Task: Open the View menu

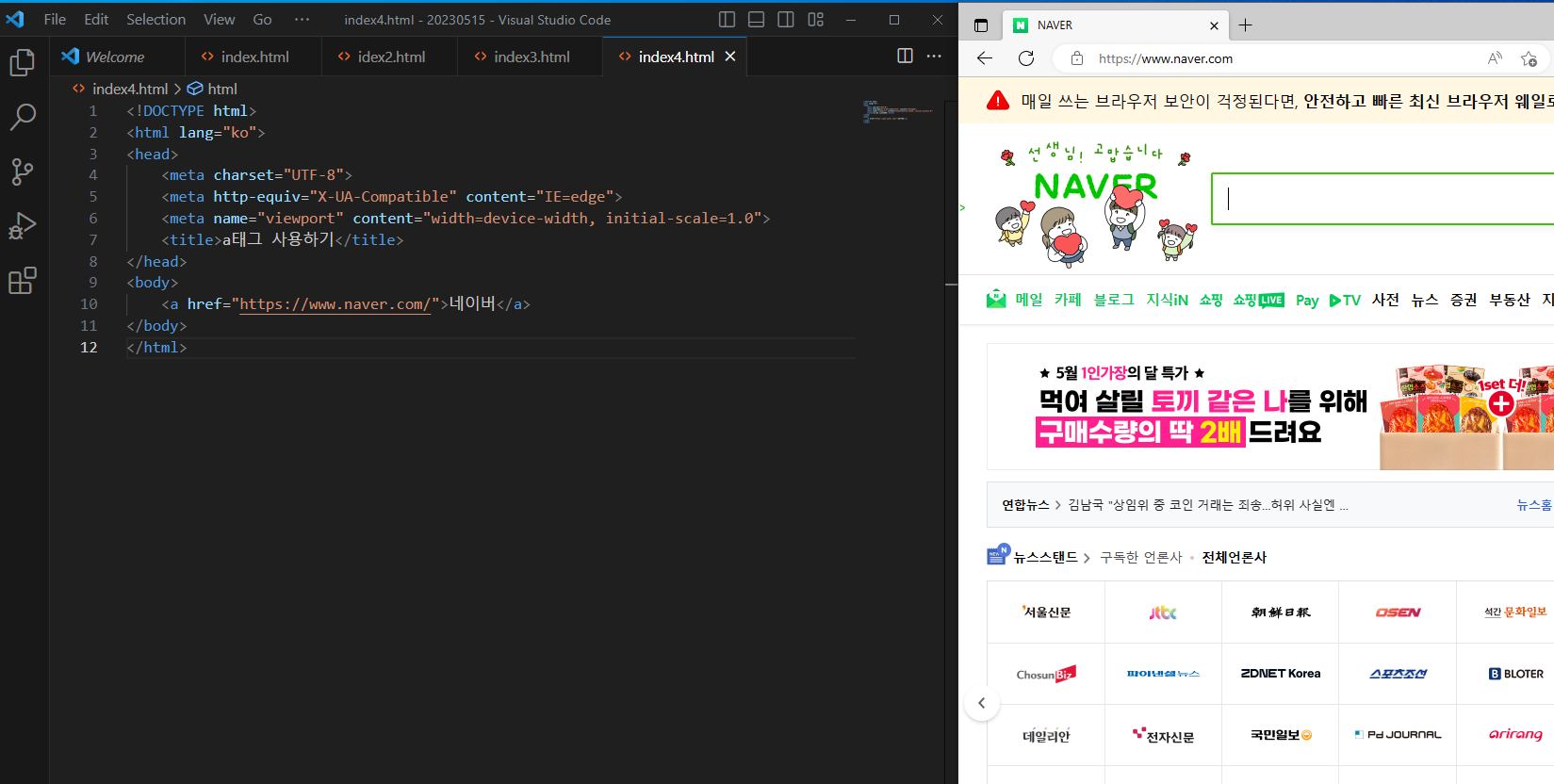Action: tap(219, 20)
